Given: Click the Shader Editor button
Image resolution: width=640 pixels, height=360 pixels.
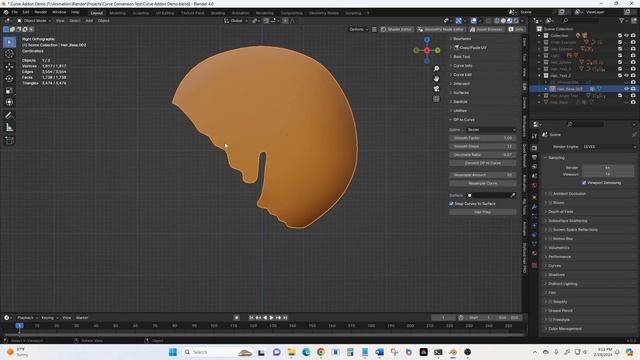Looking at the screenshot, I should [x=396, y=29].
